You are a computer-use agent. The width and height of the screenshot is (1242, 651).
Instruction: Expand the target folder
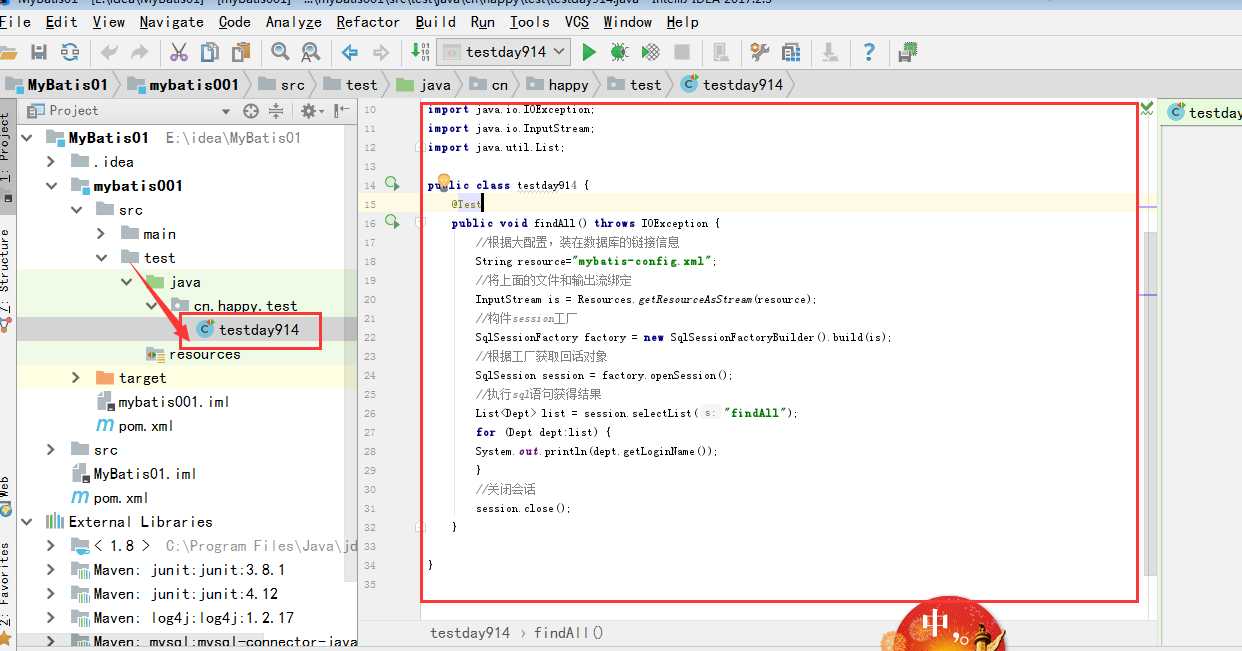(76, 378)
